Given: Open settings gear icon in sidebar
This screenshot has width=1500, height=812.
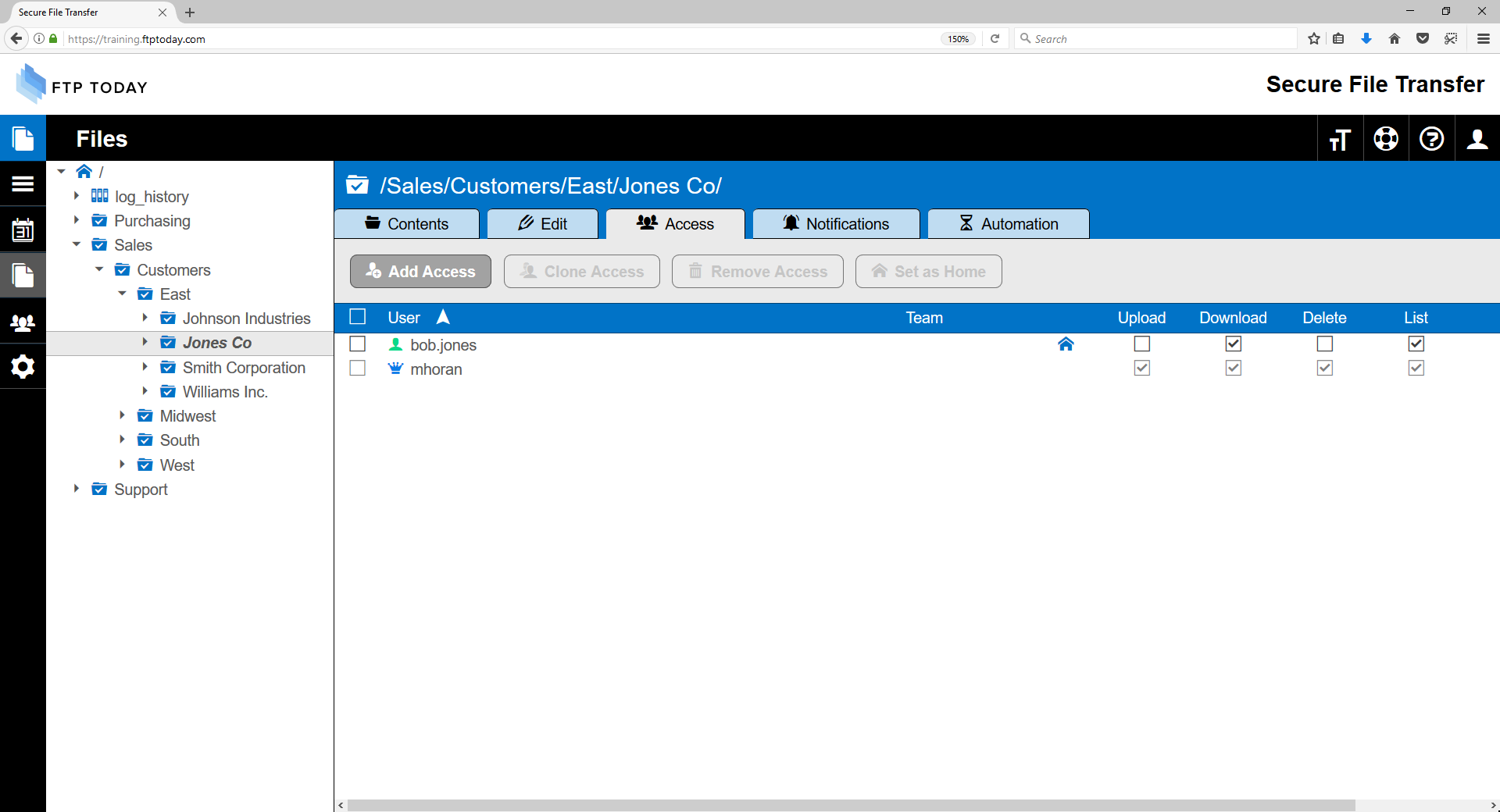Looking at the screenshot, I should 23,367.
